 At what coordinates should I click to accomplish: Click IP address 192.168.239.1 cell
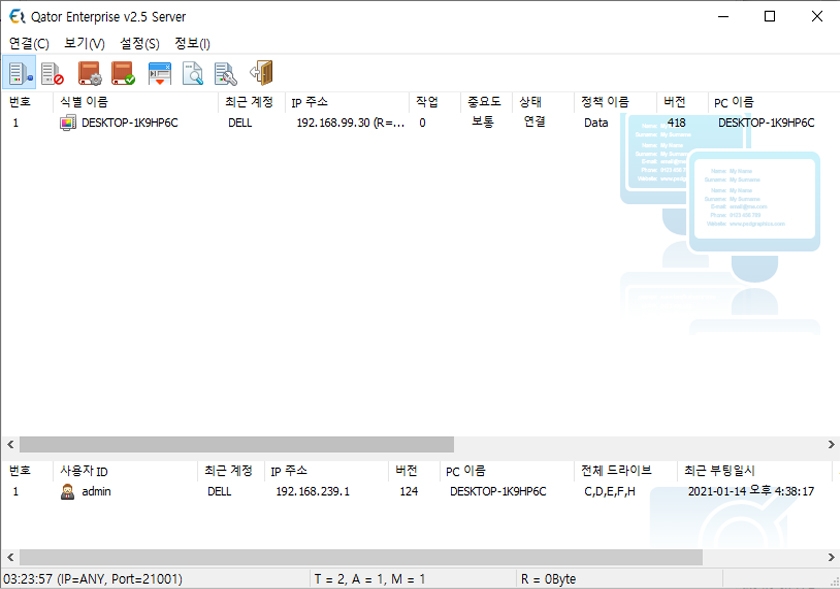tap(312, 491)
